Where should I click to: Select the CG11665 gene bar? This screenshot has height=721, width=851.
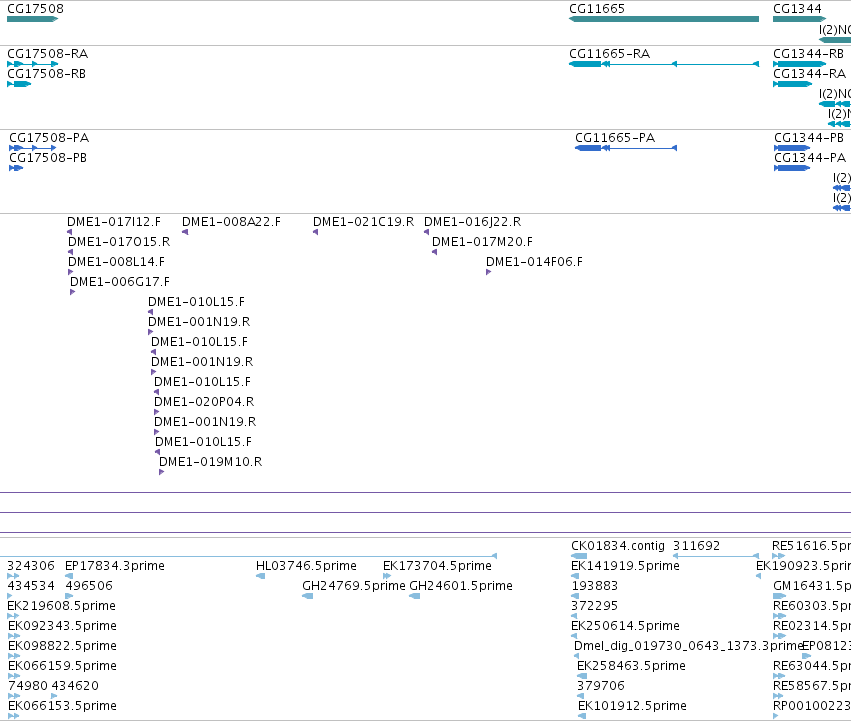(664, 19)
